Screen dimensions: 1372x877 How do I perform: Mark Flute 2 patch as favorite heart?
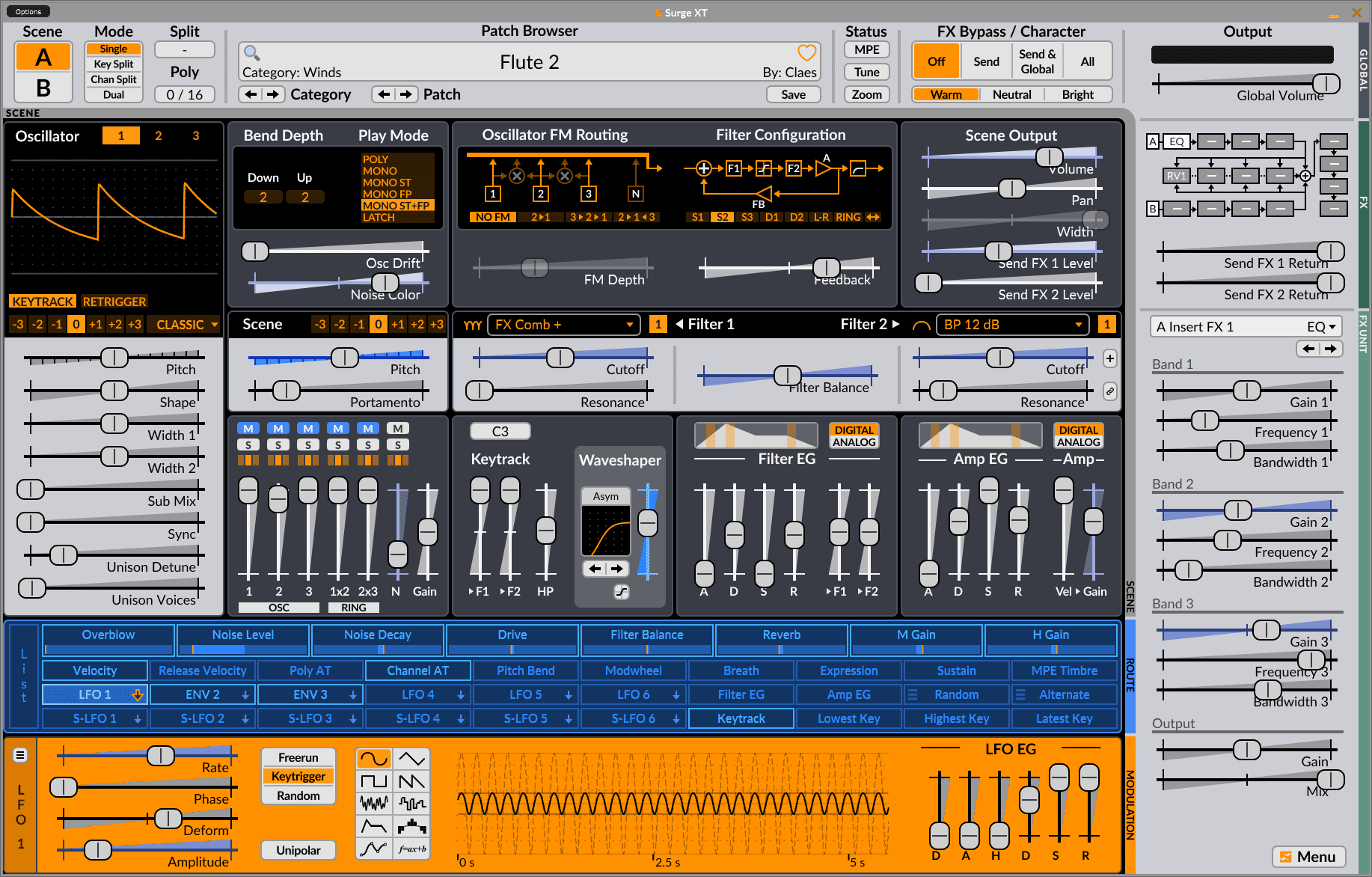click(x=806, y=52)
